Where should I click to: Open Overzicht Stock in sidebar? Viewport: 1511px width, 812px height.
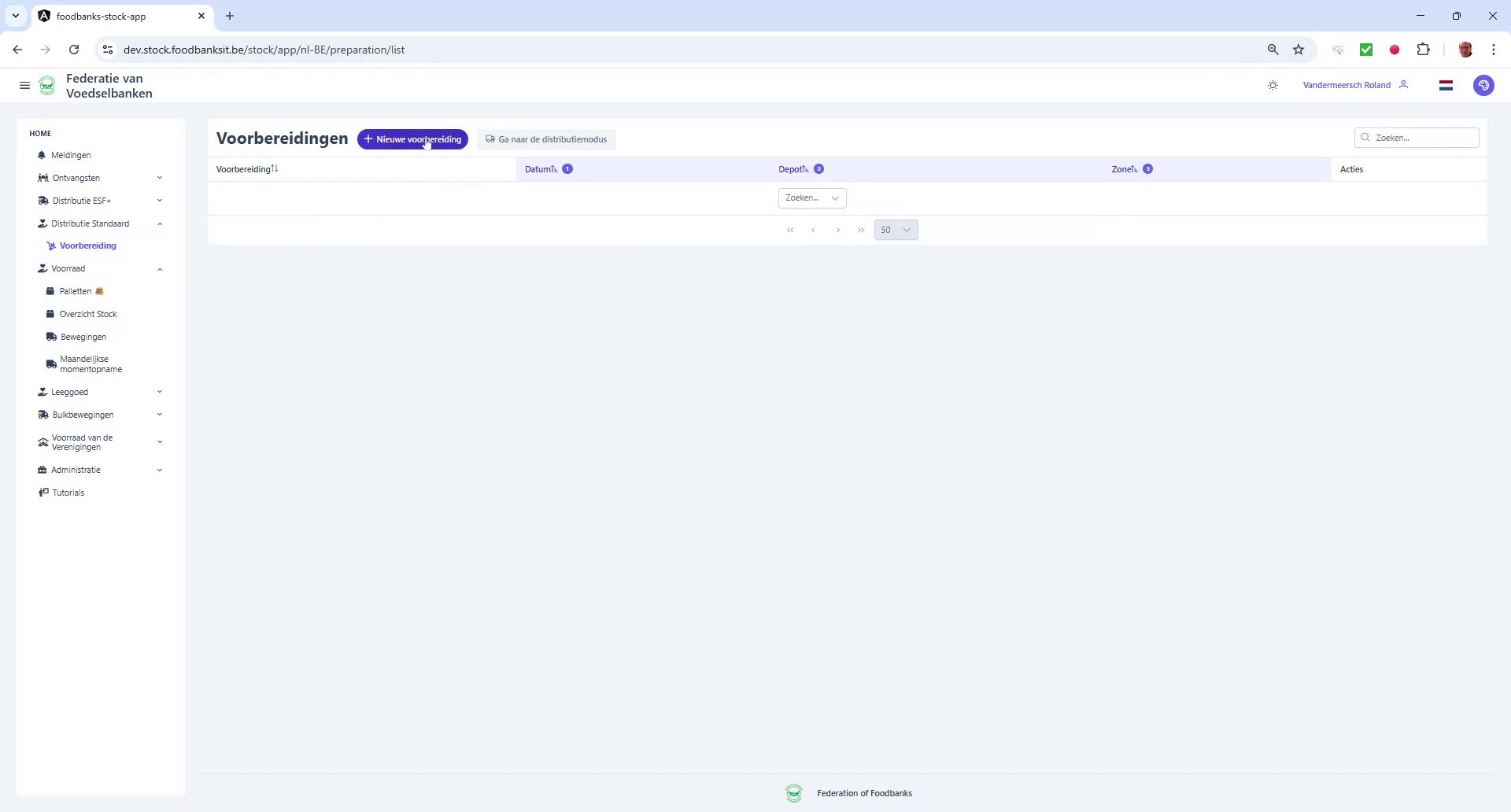click(x=89, y=314)
